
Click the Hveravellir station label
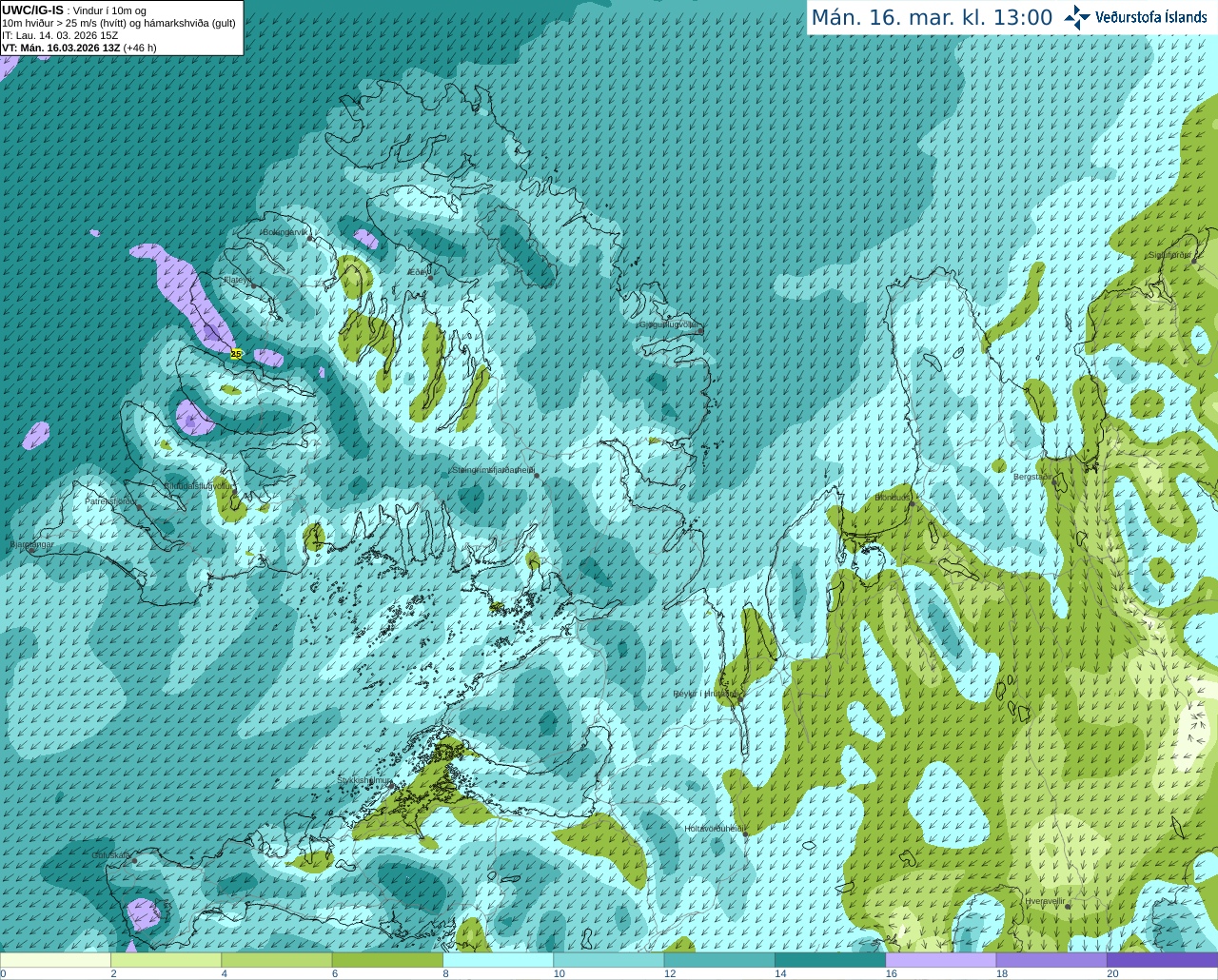(1045, 901)
